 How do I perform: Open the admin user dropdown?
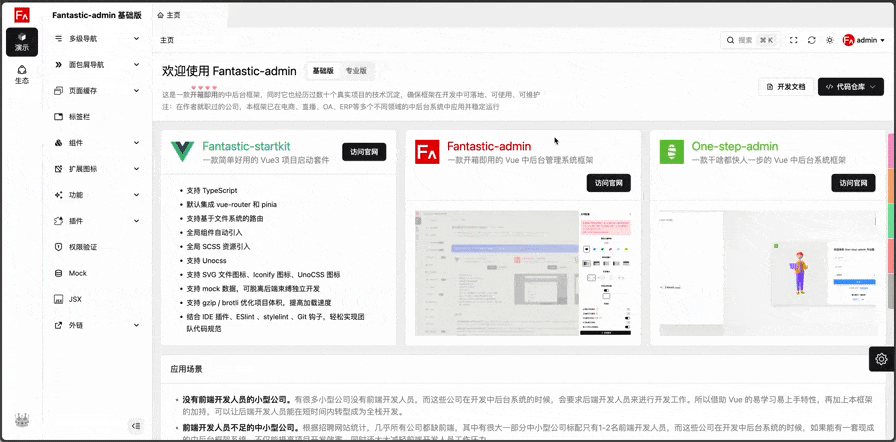click(864, 40)
